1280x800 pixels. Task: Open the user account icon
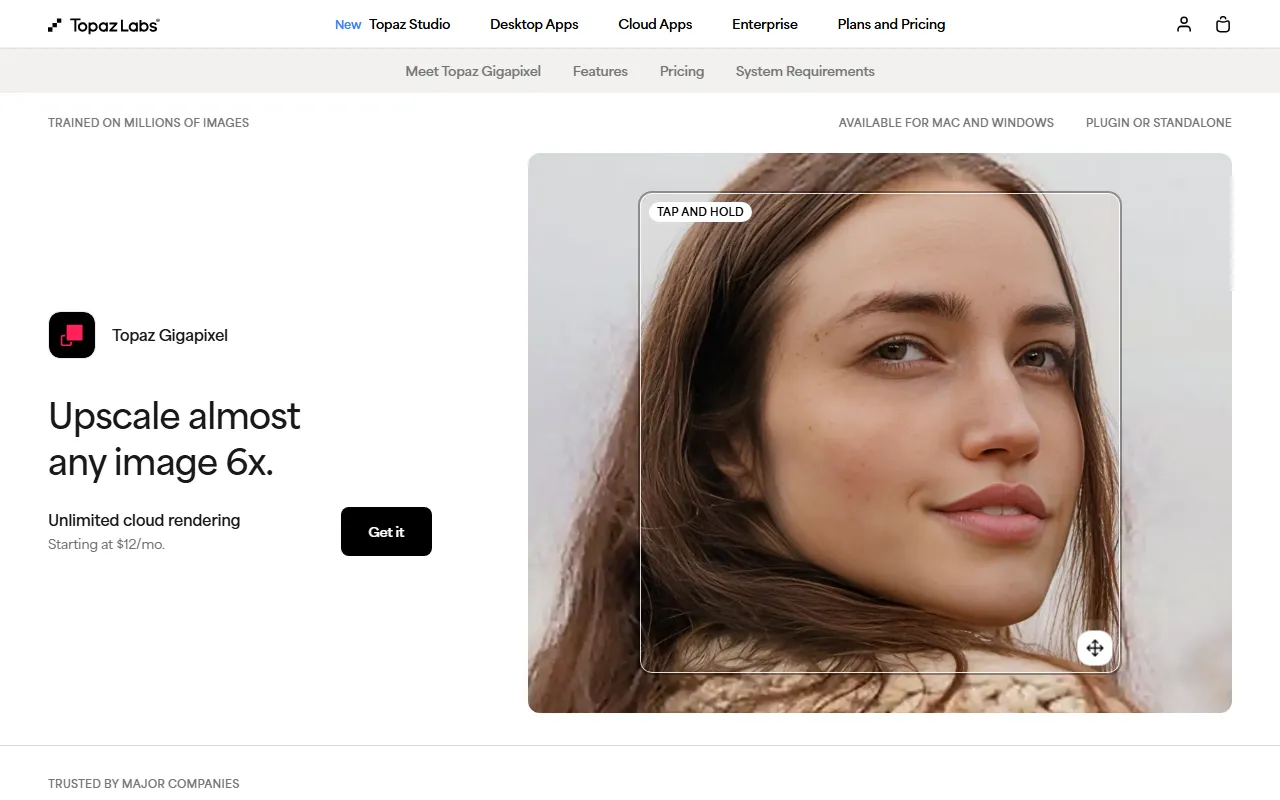click(1184, 24)
